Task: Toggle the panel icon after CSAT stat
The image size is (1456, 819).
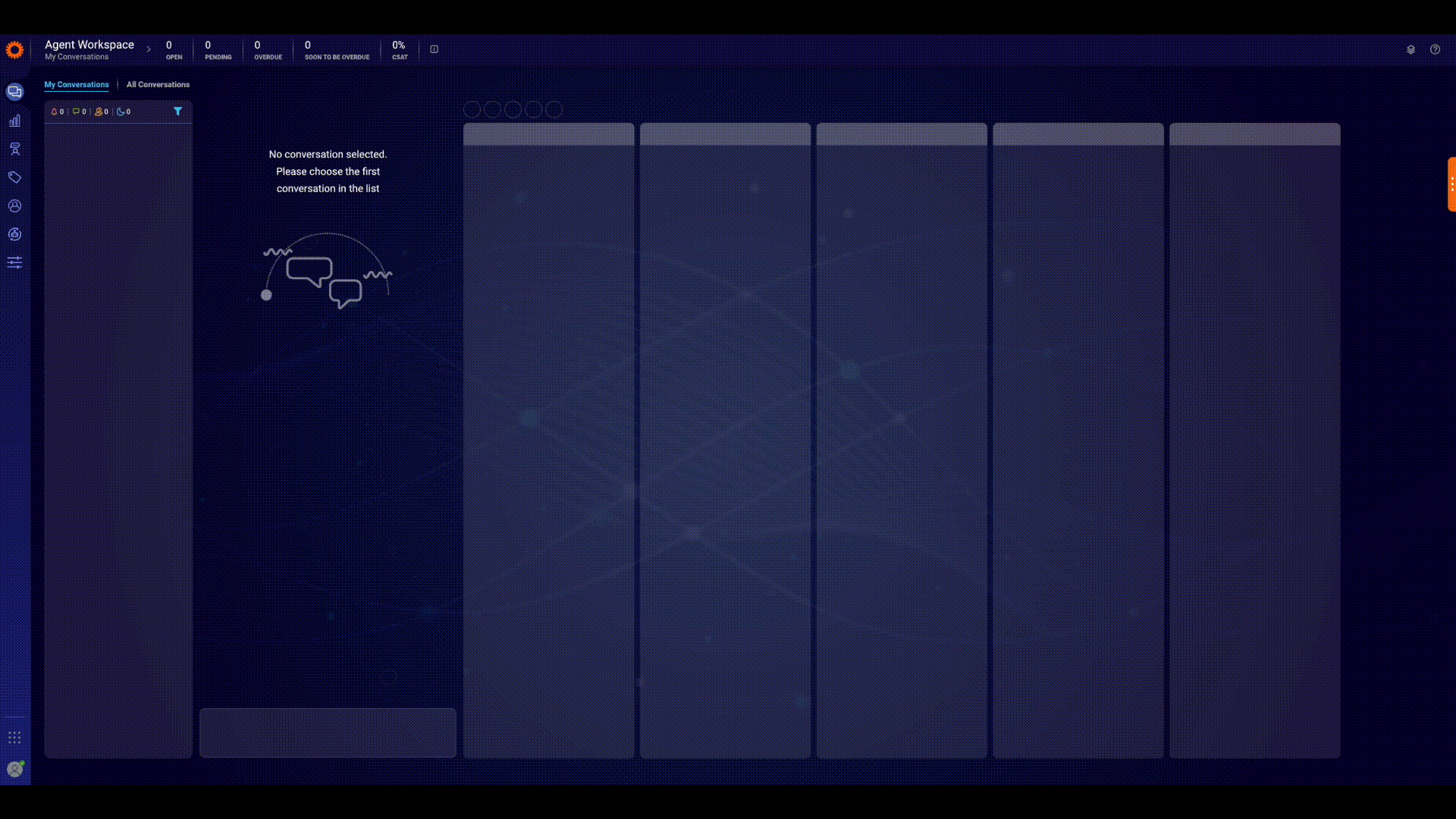Action: (434, 49)
